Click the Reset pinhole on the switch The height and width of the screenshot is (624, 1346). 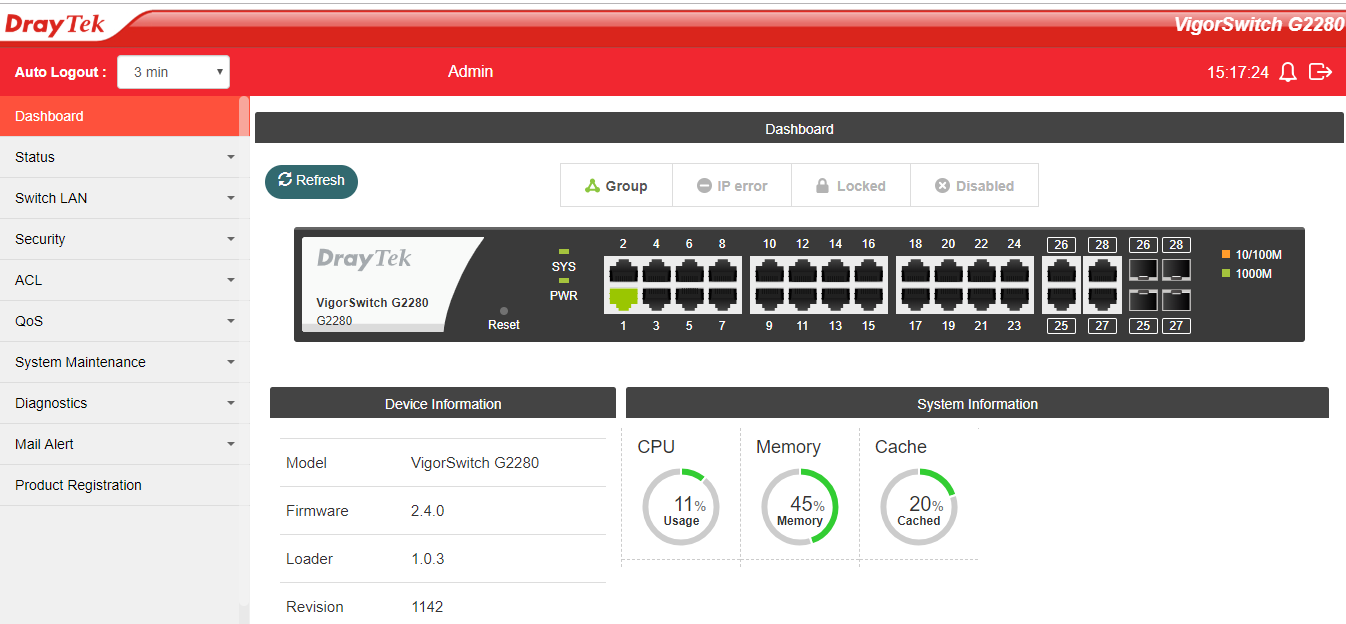pos(504,311)
